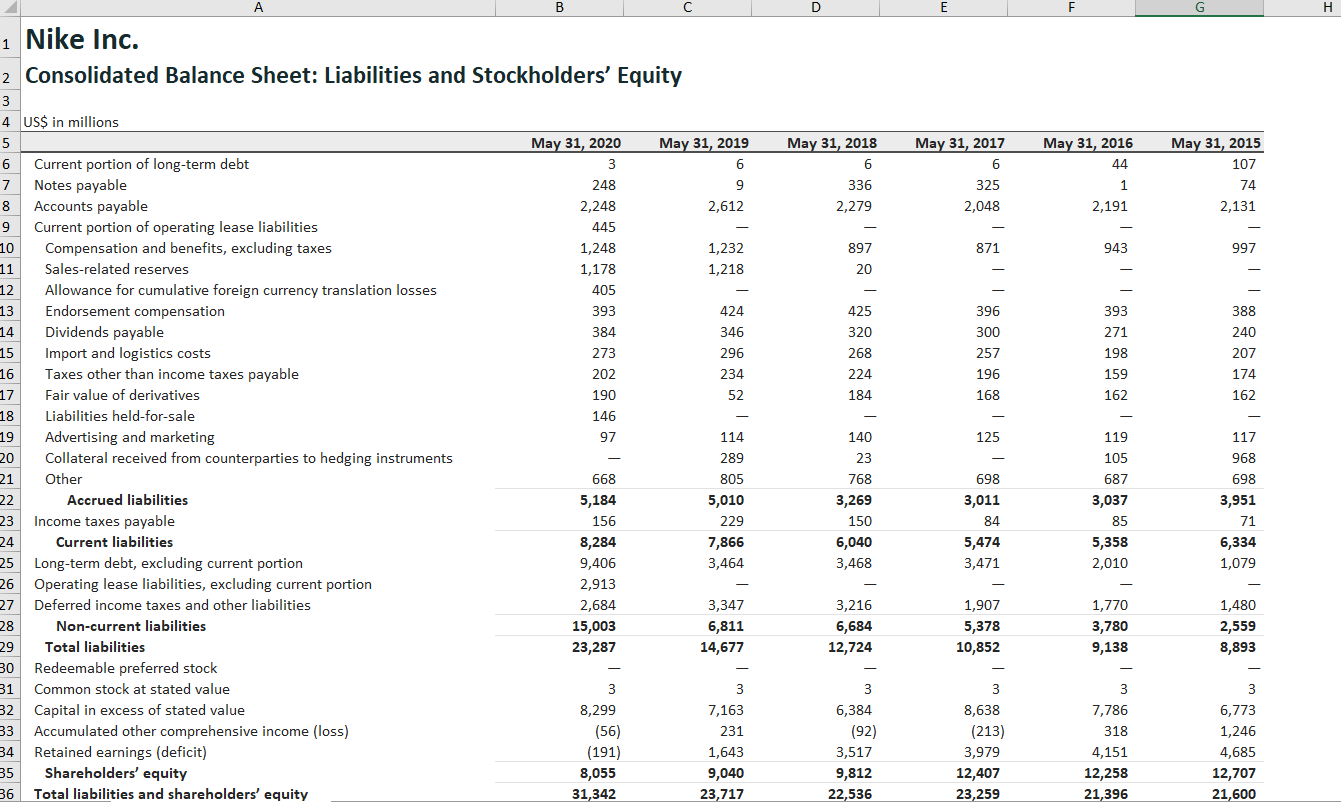The height and width of the screenshot is (802, 1341).
Task: Click the 'May 31, 2019' column heading
Action: tap(704, 143)
